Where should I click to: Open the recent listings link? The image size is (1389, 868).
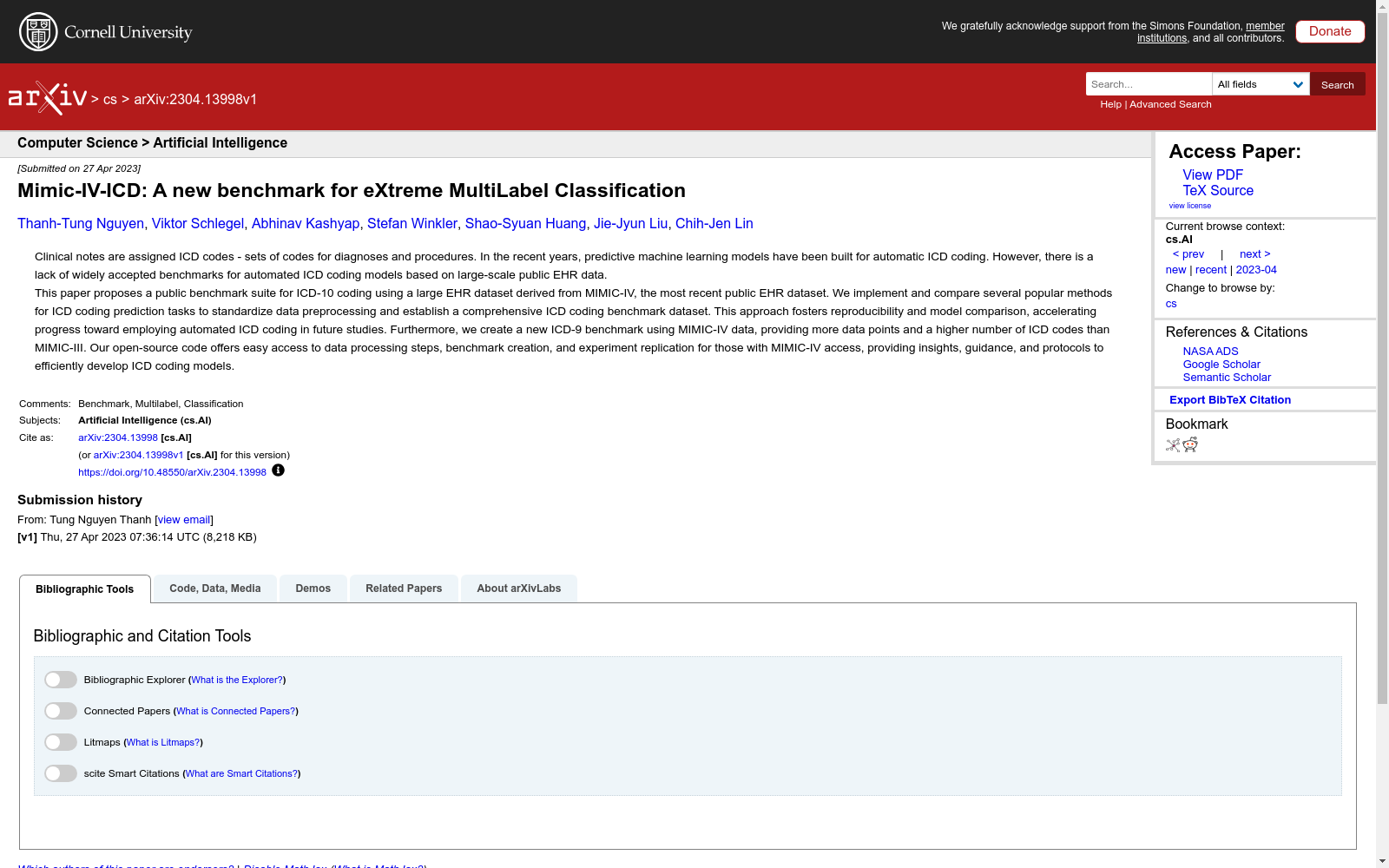point(1211,270)
